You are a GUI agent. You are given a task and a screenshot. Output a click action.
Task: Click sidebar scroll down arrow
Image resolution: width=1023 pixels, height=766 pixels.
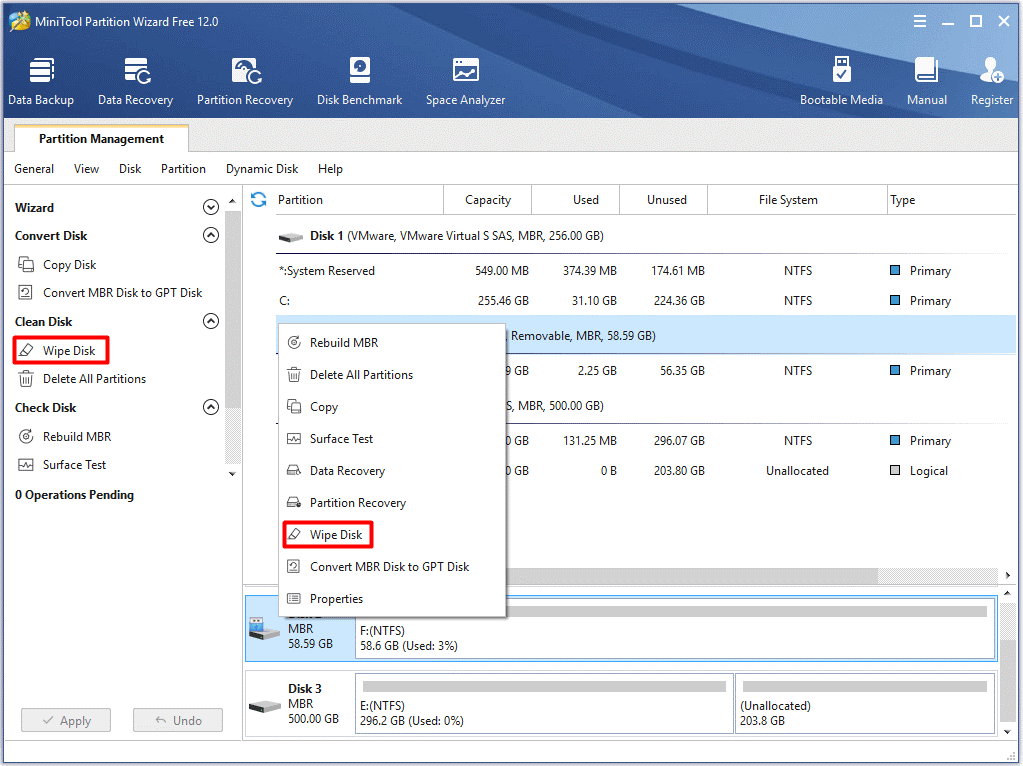coord(232,474)
